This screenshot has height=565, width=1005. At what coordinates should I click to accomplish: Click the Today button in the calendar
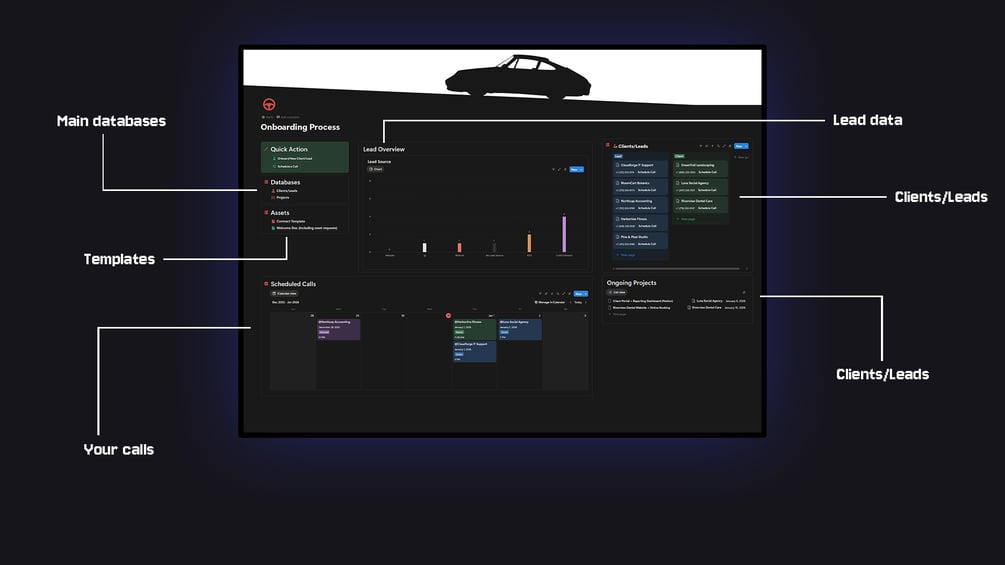tap(578, 302)
